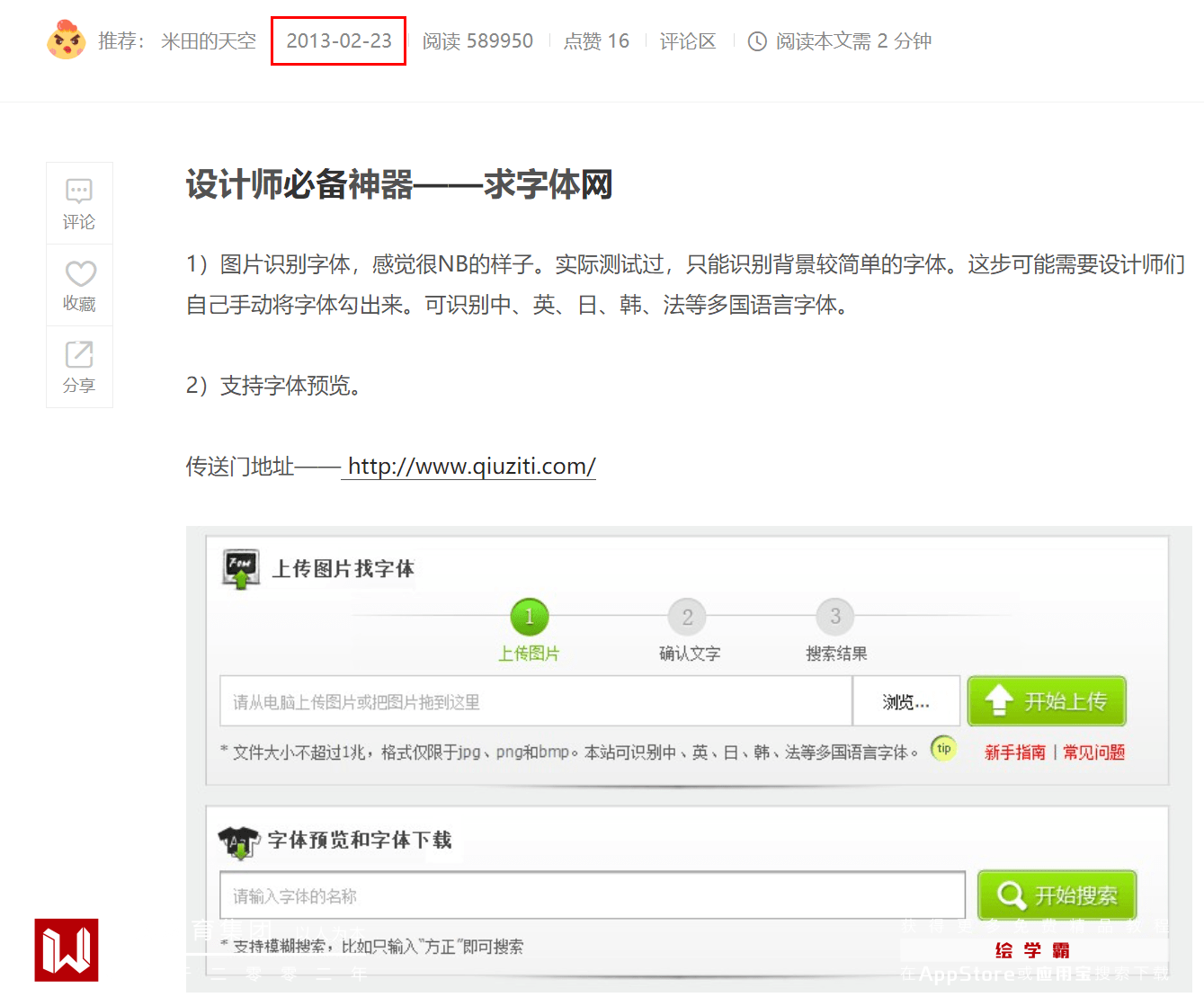Click the red W logo icon
Screen dimensions: 1204x1006
(x=67, y=950)
